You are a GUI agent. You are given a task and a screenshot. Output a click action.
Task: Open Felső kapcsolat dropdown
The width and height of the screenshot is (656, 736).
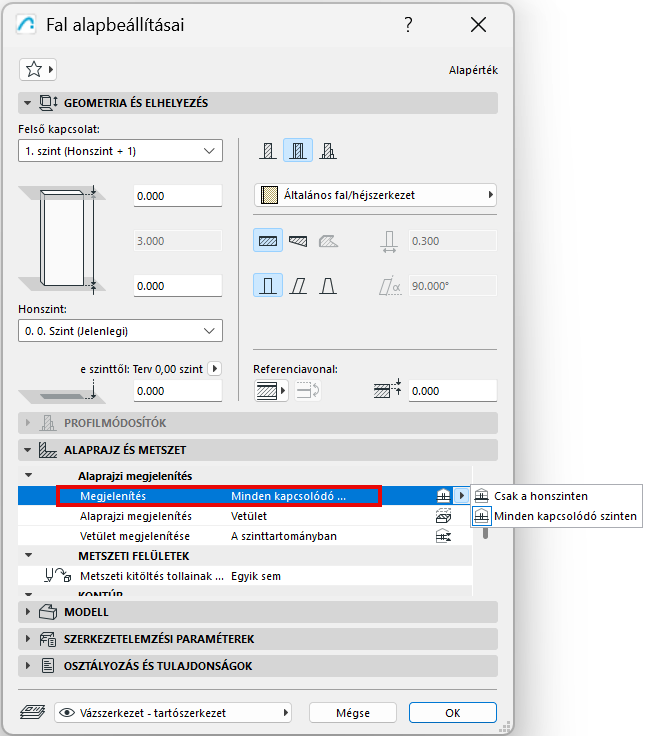[x=120, y=151]
